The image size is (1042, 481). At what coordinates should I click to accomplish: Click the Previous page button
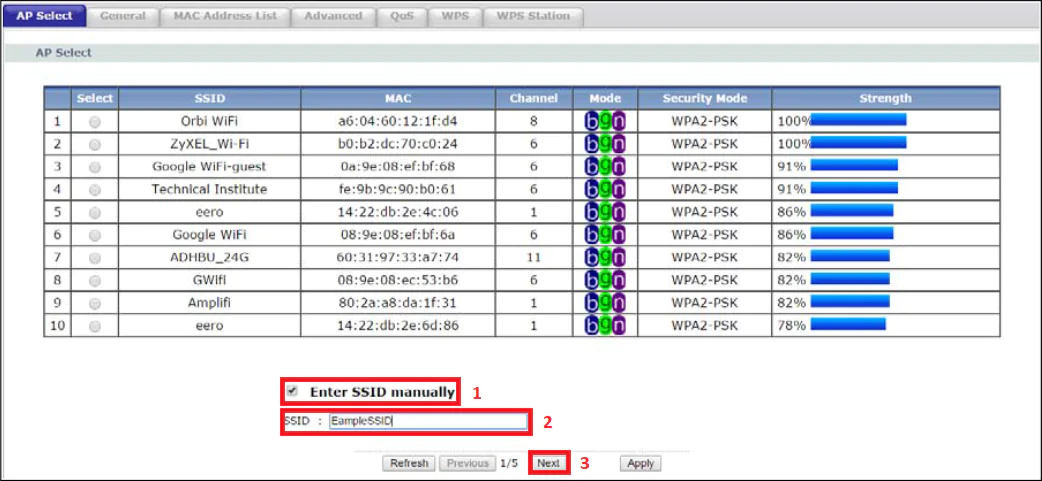(x=467, y=463)
